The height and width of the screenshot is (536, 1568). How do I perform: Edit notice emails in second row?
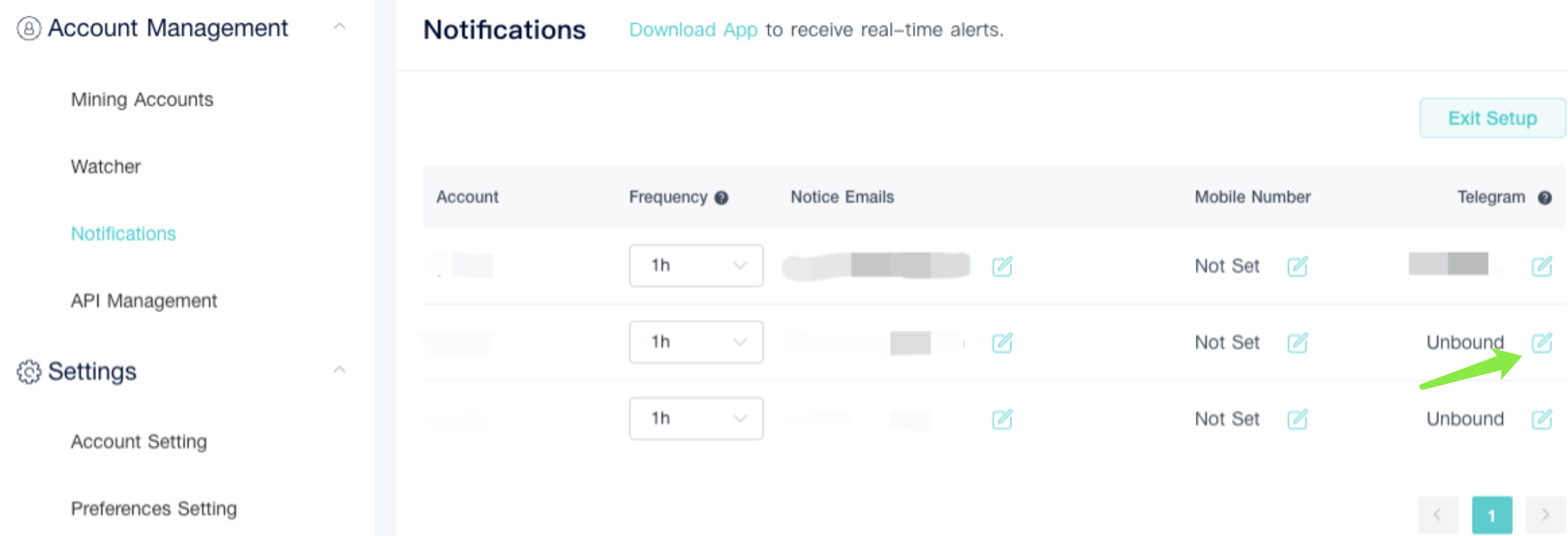pos(1002,342)
